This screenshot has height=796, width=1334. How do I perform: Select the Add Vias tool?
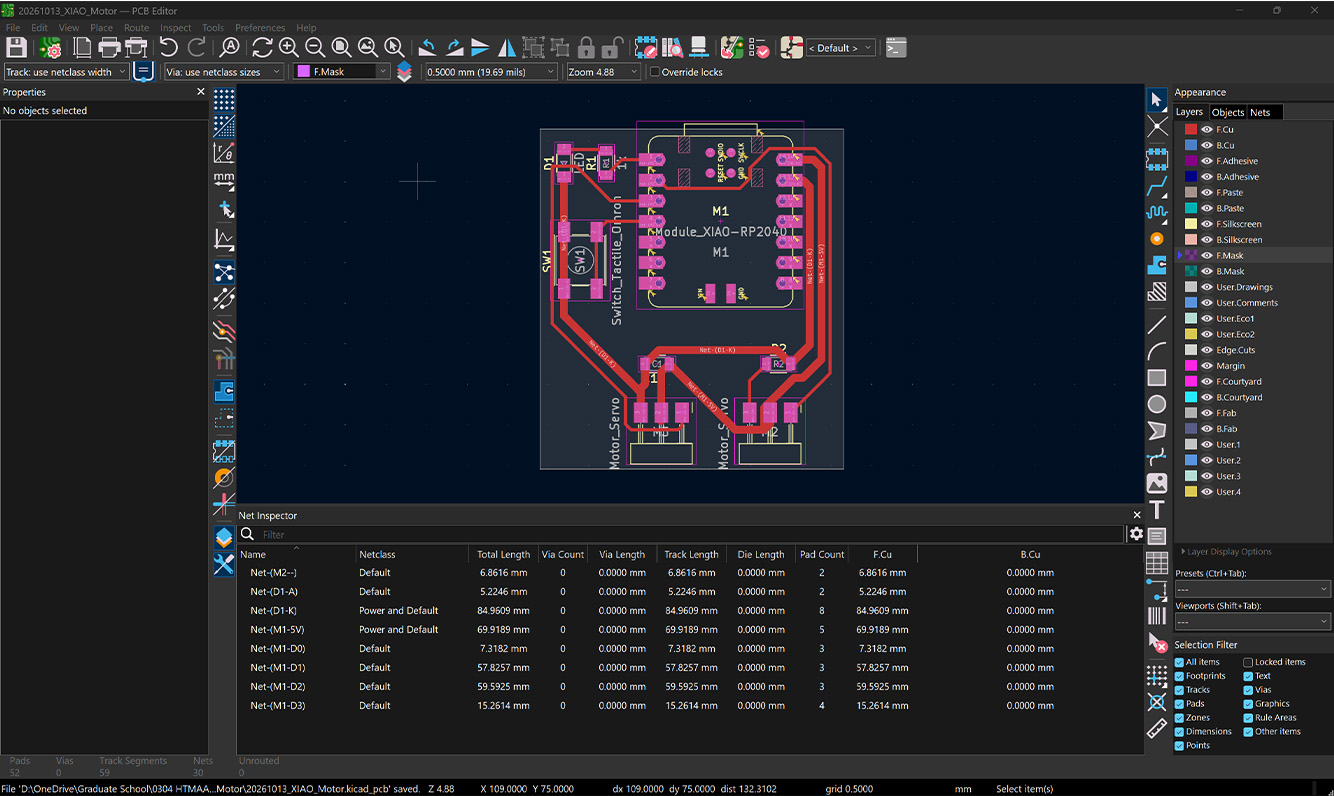pyautogui.click(x=1157, y=239)
